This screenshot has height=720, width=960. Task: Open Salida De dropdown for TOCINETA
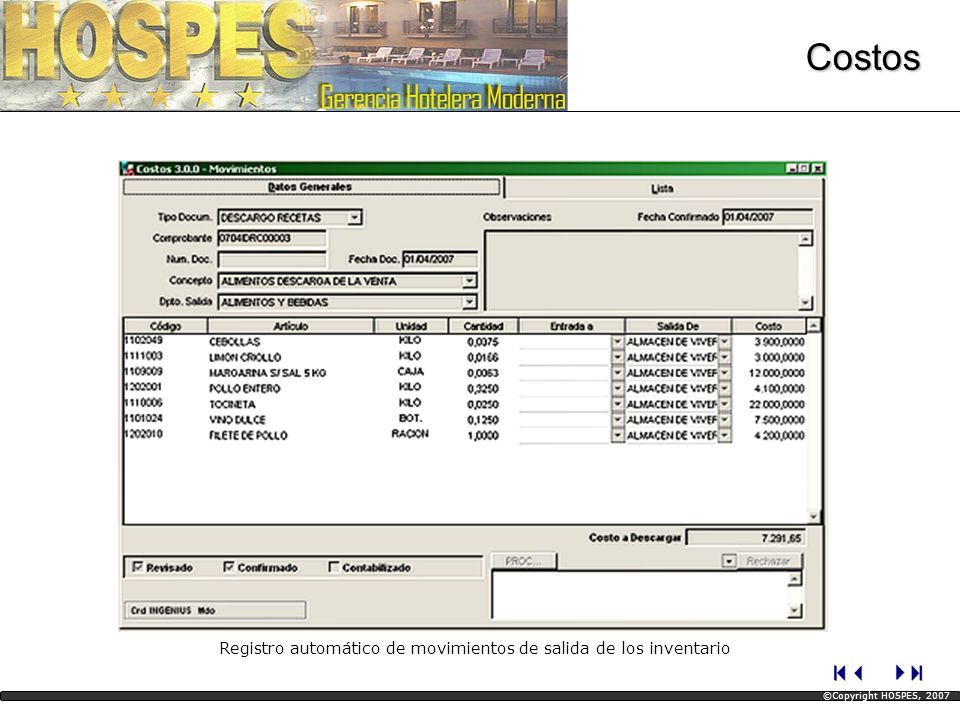(724, 404)
